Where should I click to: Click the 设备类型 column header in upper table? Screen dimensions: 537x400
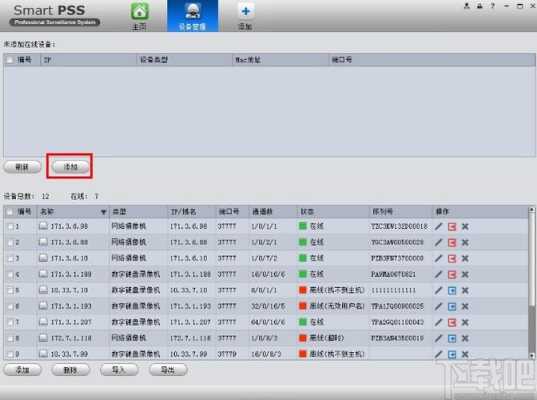[184, 60]
